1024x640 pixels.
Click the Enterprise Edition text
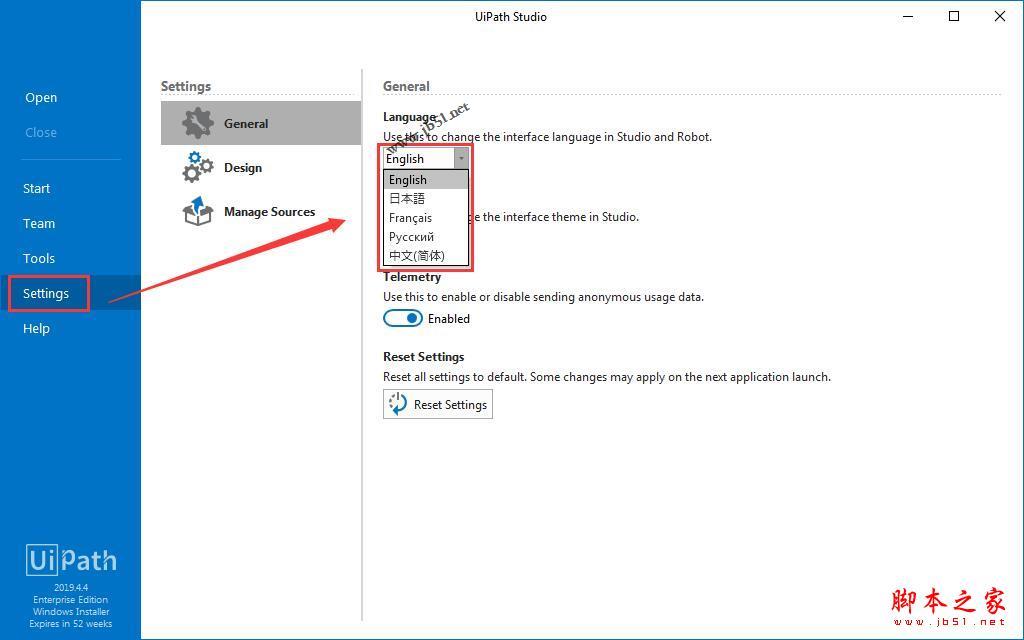click(71, 600)
